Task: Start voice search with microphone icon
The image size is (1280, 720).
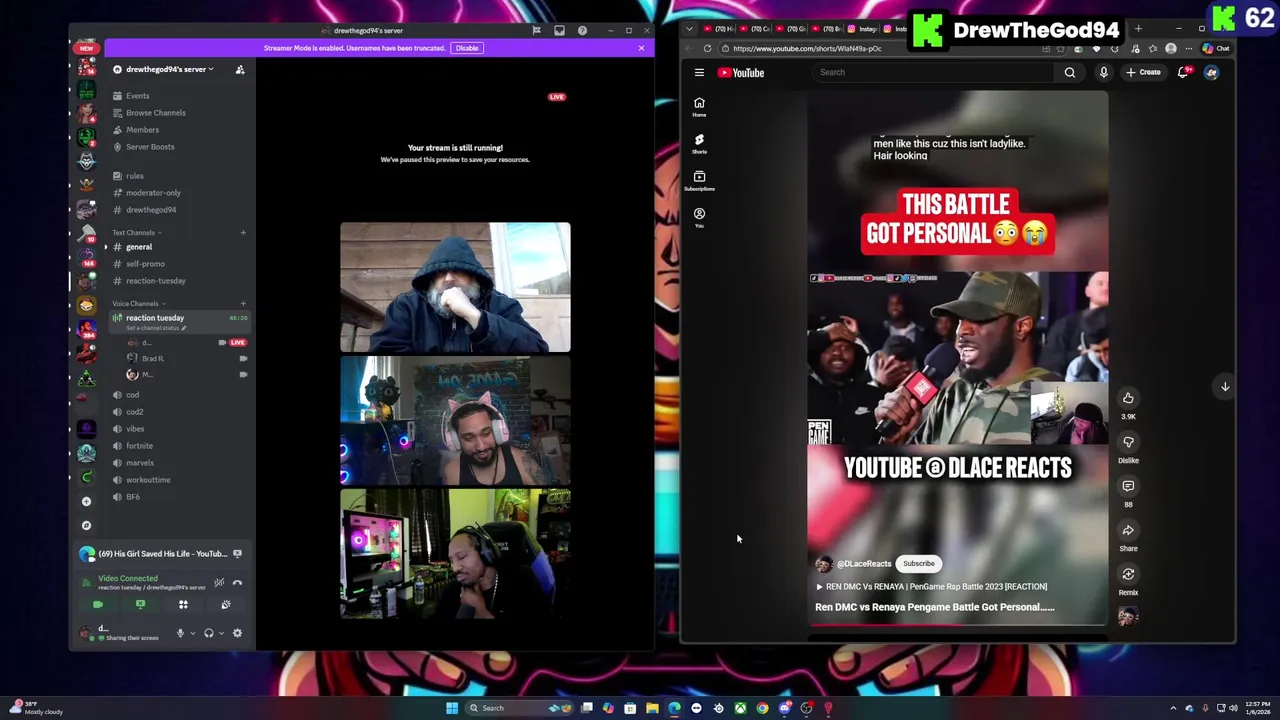Action: pyautogui.click(x=1103, y=72)
